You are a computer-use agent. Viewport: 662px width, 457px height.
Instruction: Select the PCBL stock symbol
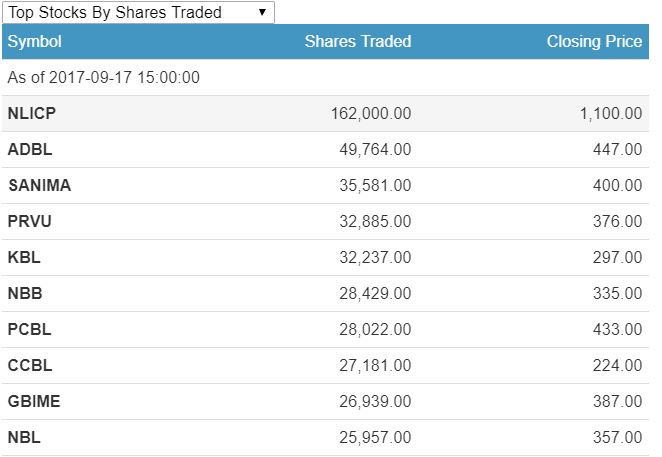click(x=29, y=330)
